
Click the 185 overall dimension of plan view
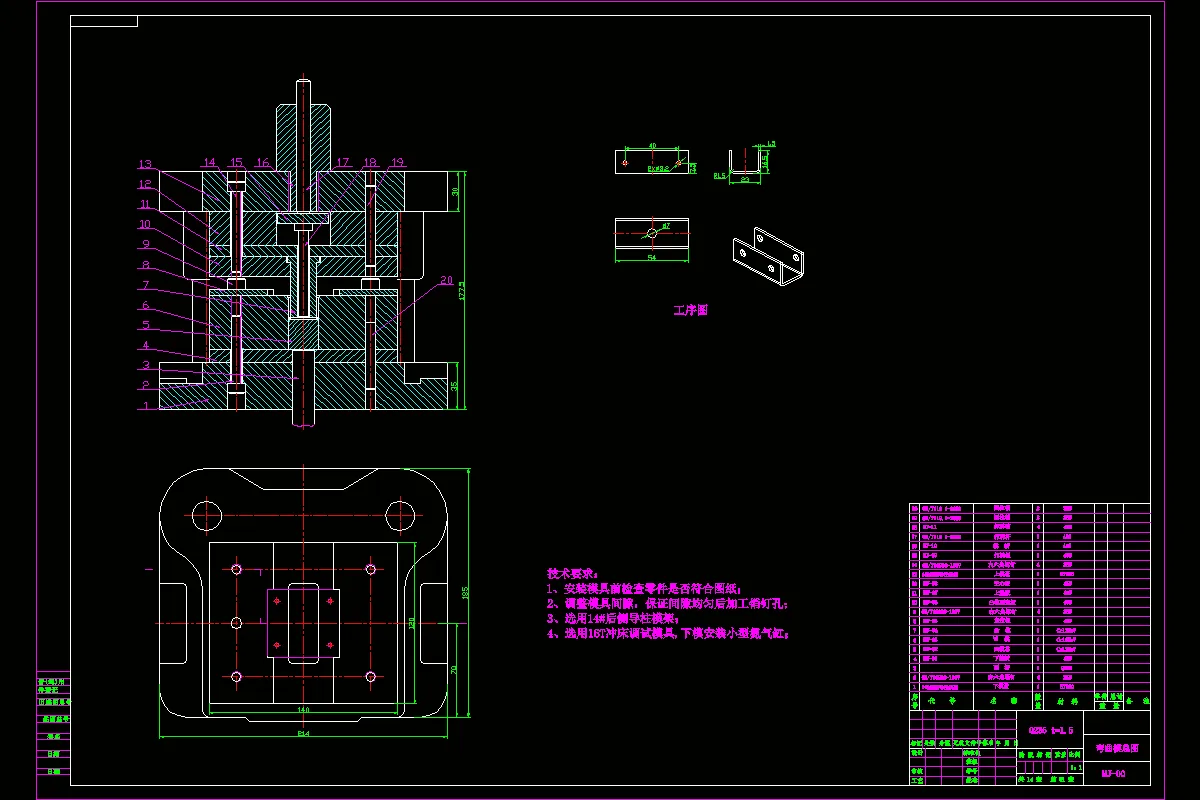coord(465,592)
